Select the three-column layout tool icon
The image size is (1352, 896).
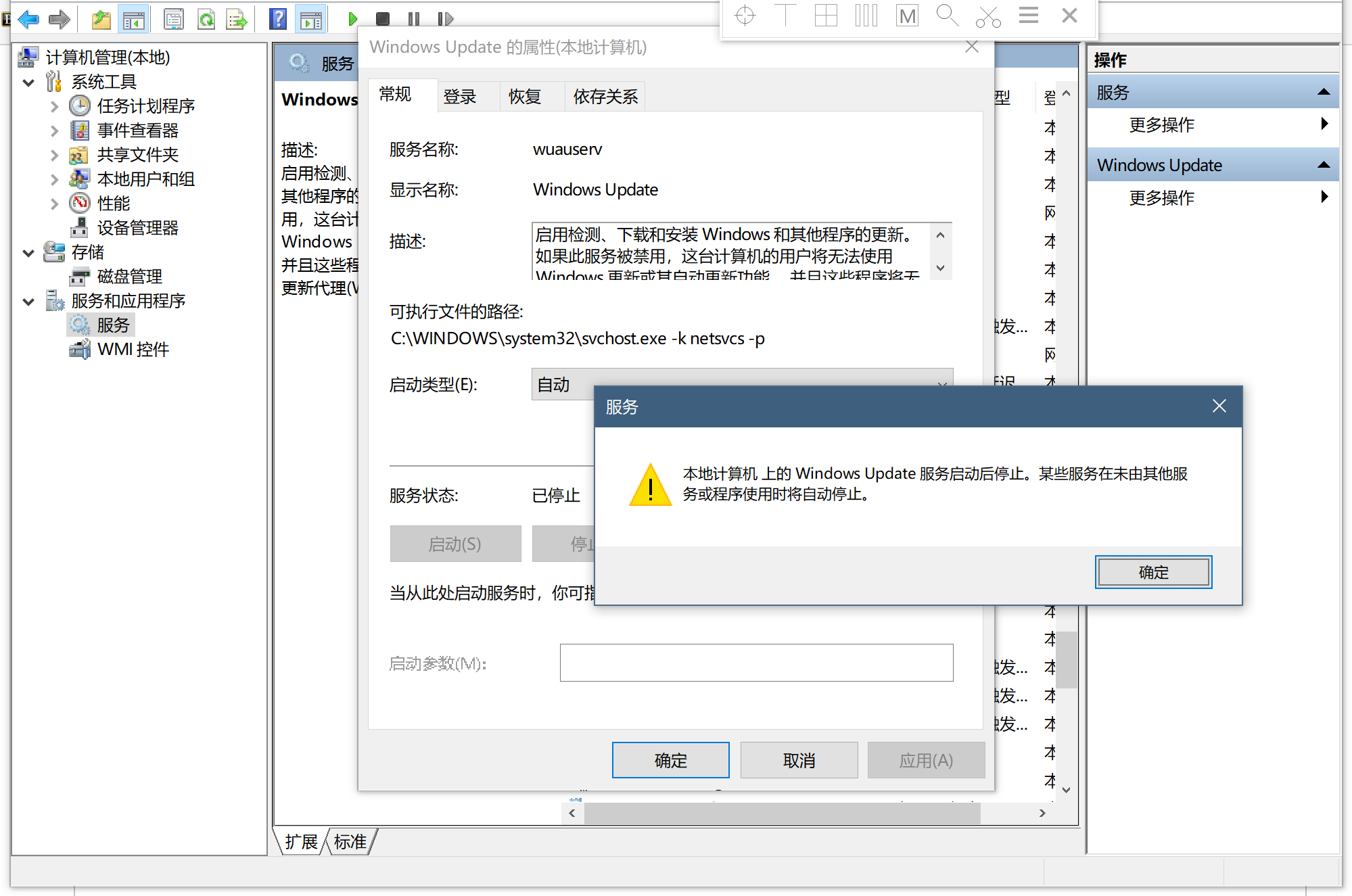(866, 16)
